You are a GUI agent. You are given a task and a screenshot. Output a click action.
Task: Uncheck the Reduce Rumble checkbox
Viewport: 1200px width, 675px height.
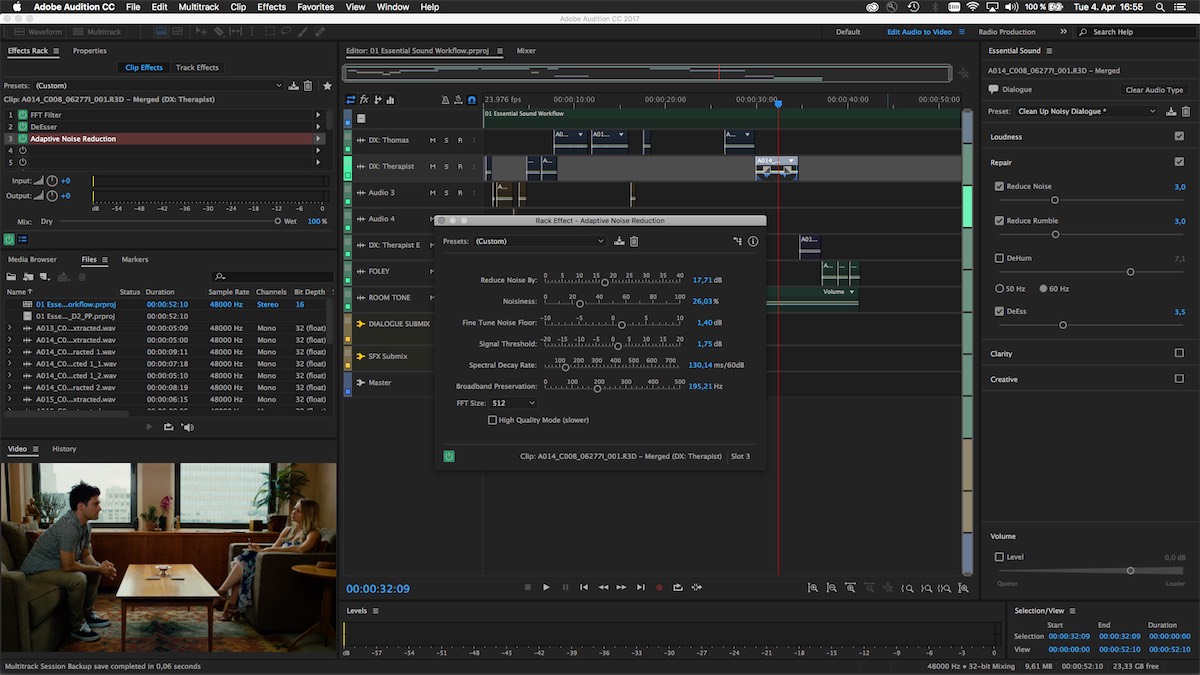(x=1000, y=221)
